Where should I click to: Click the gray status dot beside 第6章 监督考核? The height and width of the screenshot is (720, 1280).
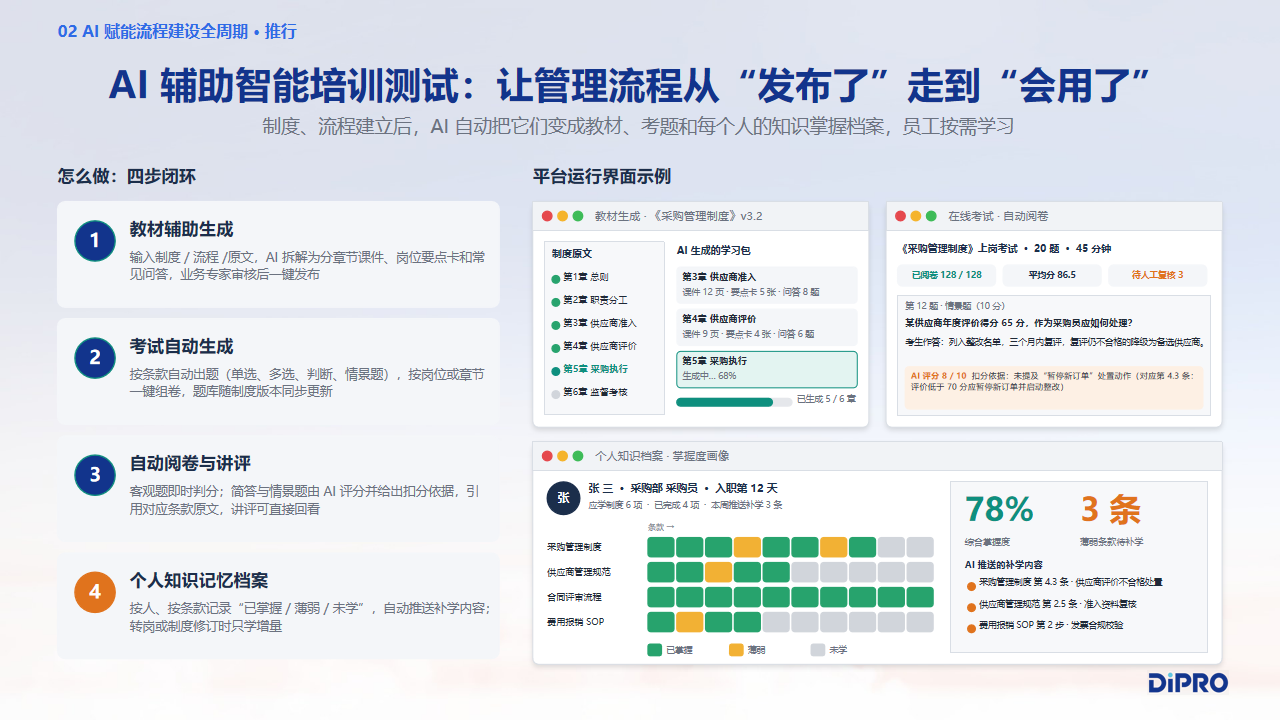click(556, 393)
